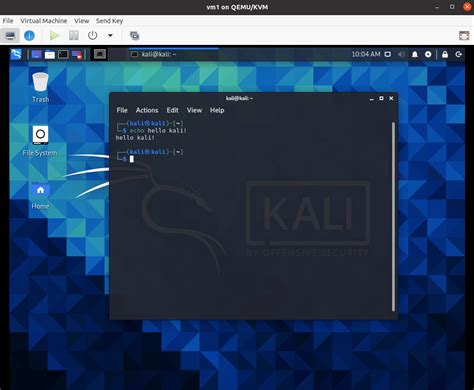Open terminal Edit menu

pos(172,110)
